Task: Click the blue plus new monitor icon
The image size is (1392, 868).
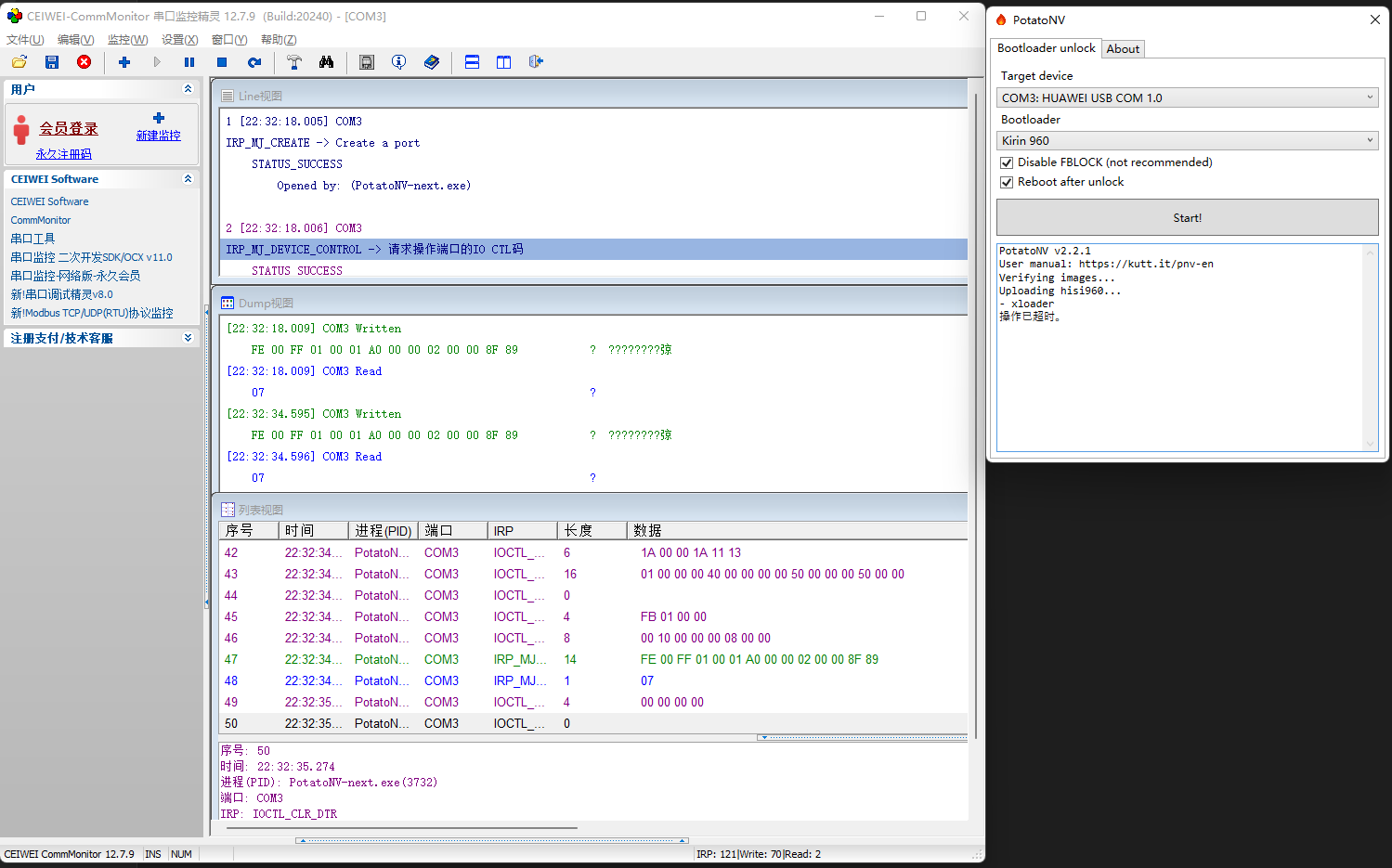Action: click(x=124, y=62)
